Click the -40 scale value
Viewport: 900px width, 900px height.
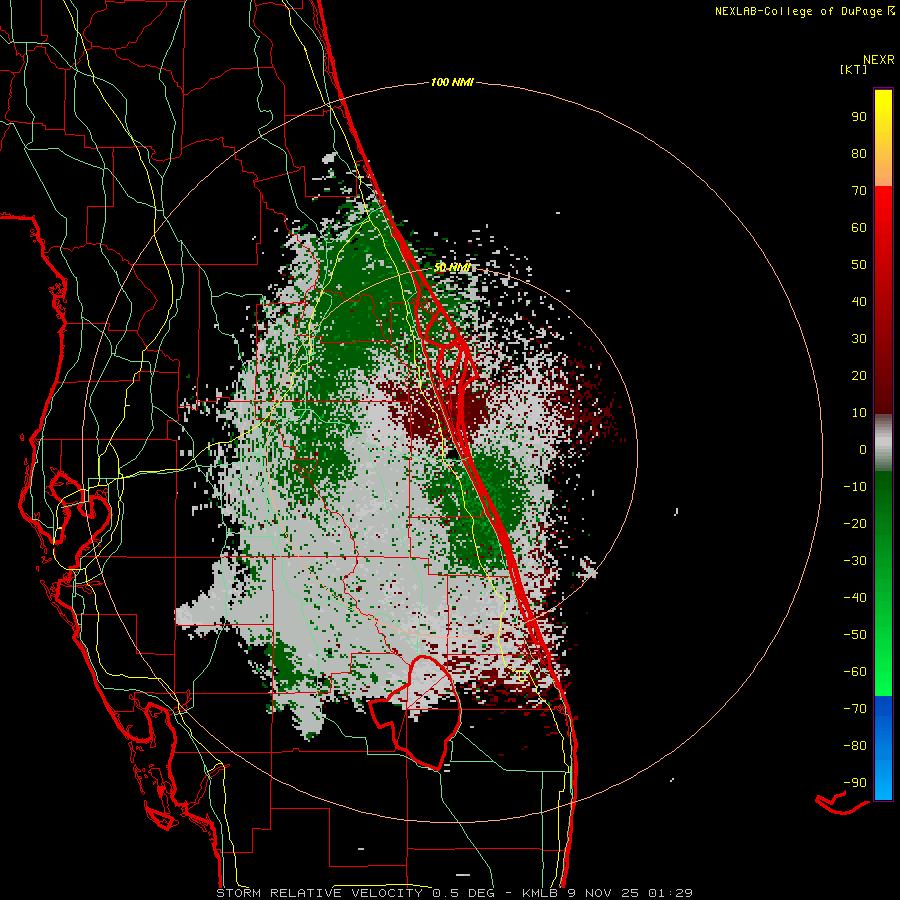coord(855,598)
